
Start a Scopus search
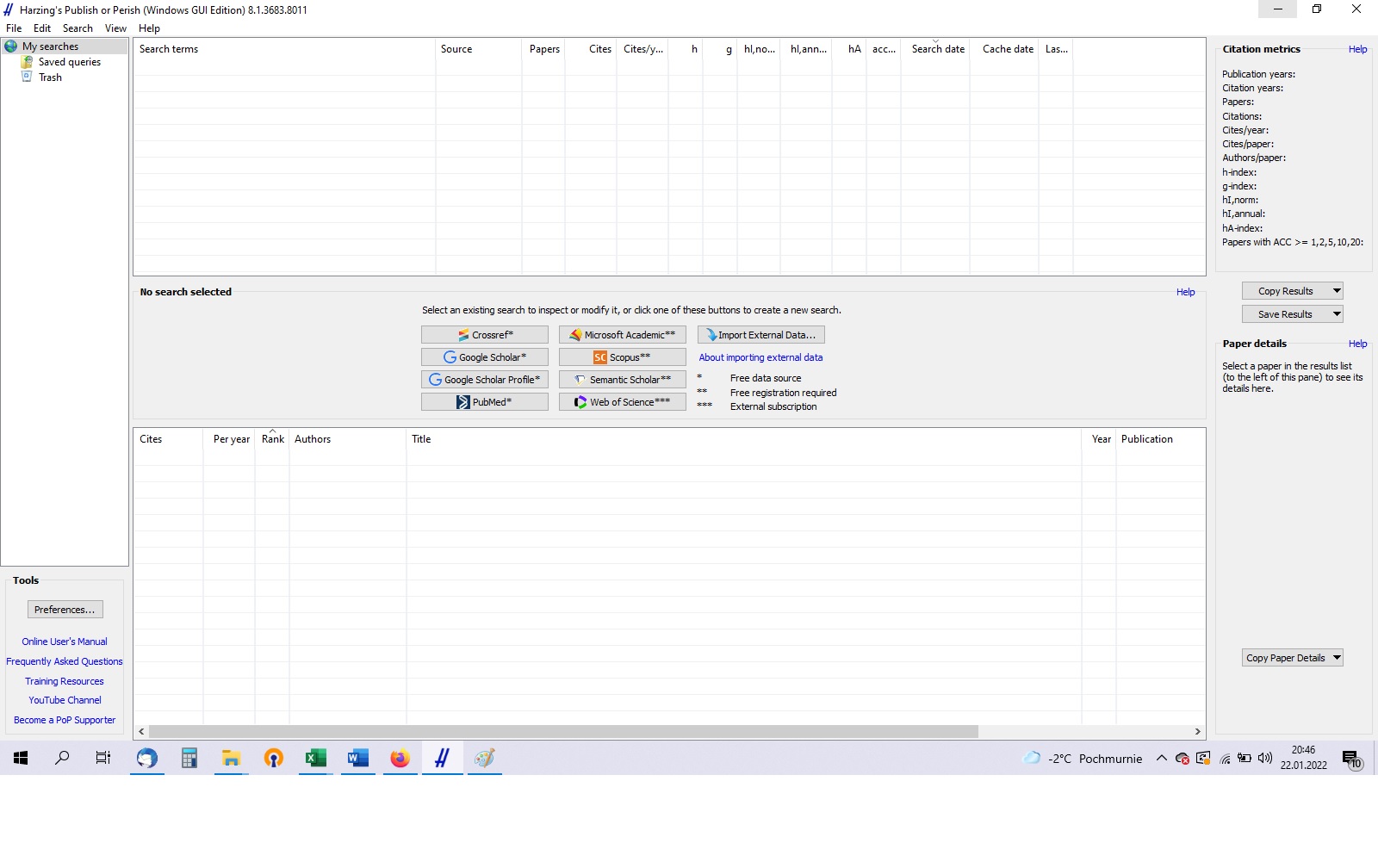pos(622,357)
